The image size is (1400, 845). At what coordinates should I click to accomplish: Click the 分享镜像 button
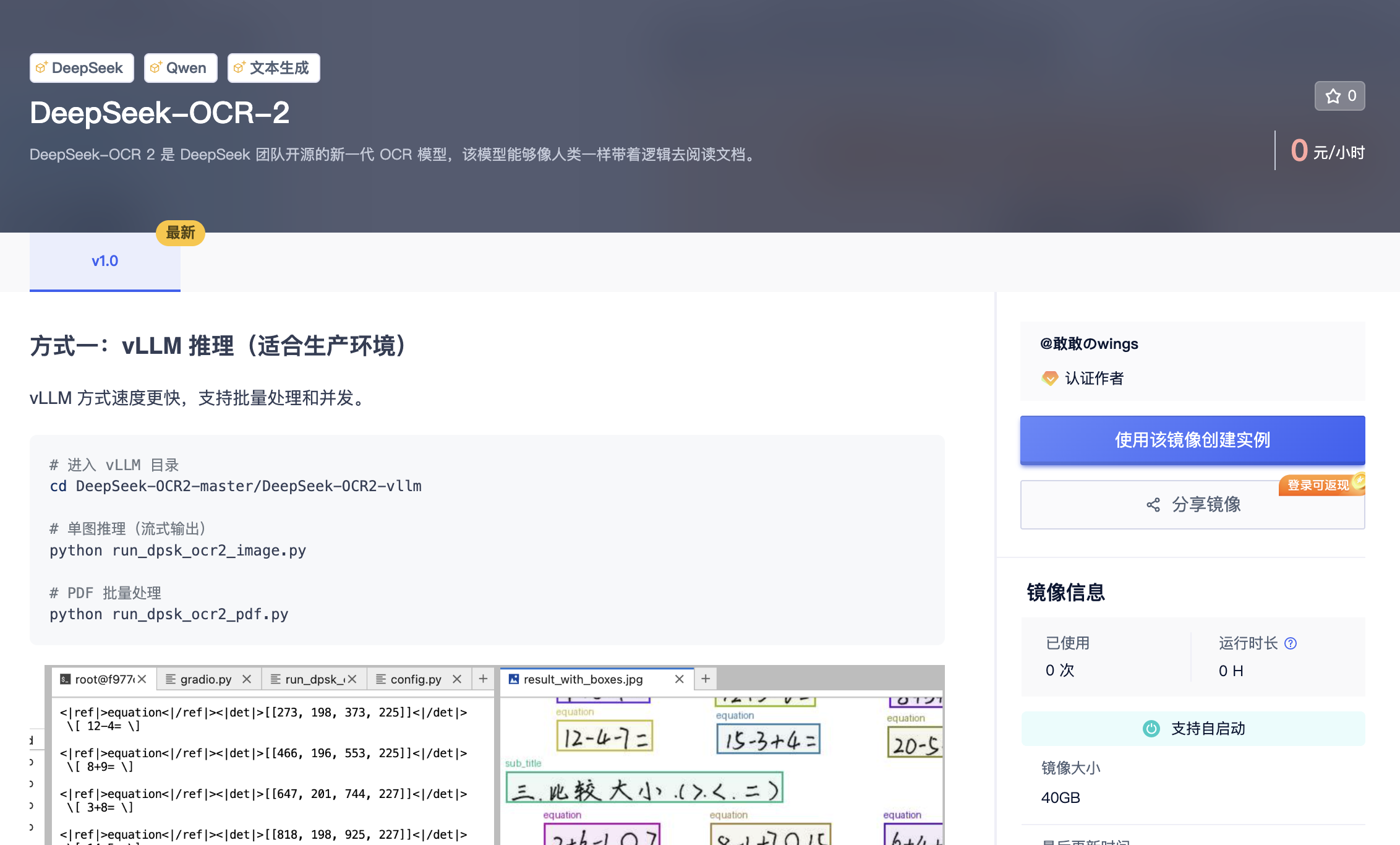pyautogui.click(x=1192, y=505)
